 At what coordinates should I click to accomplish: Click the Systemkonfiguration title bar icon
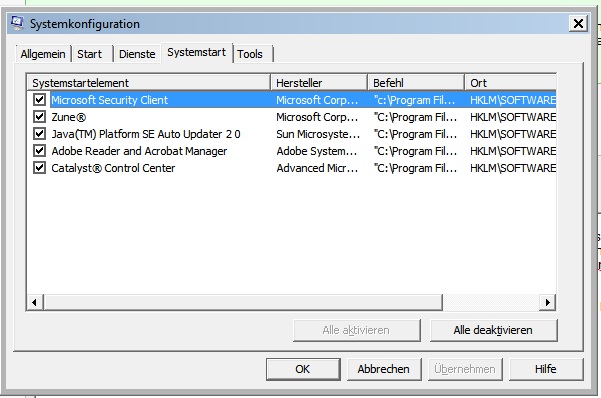17,23
